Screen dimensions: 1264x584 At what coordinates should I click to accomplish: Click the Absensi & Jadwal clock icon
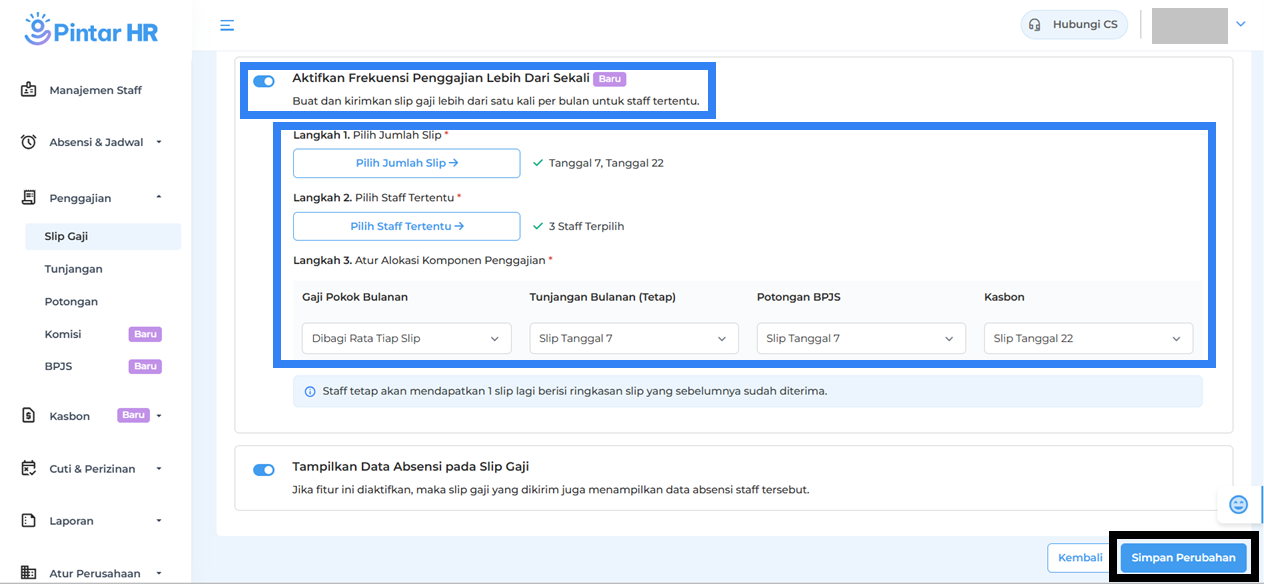29,142
